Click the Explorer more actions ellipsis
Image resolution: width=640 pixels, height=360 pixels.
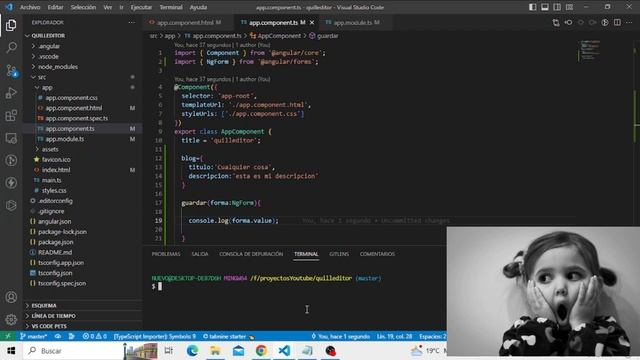[x=131, y=22]
